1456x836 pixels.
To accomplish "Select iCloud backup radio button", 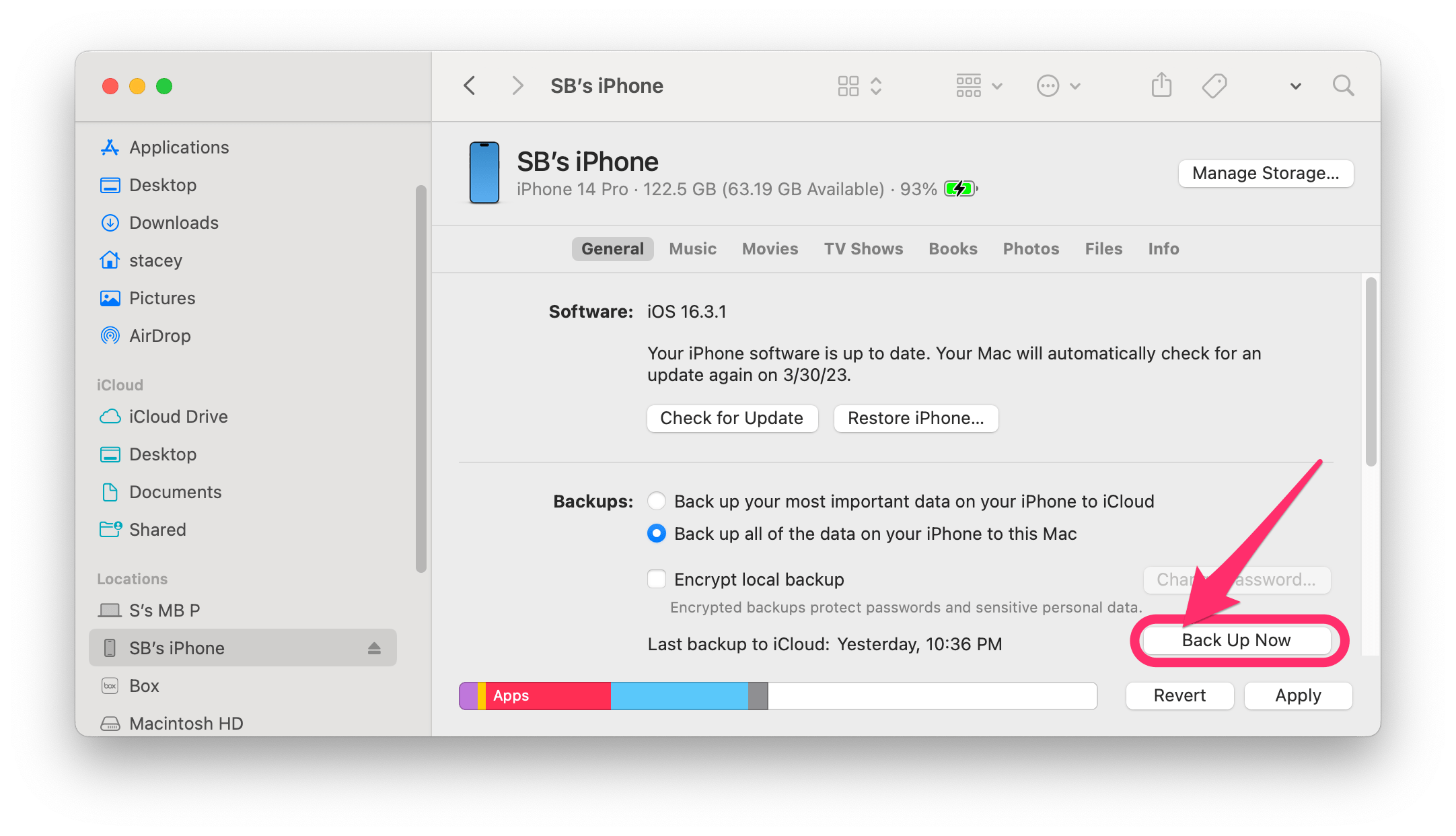I will pyautogui.click(x=658, y=500).
